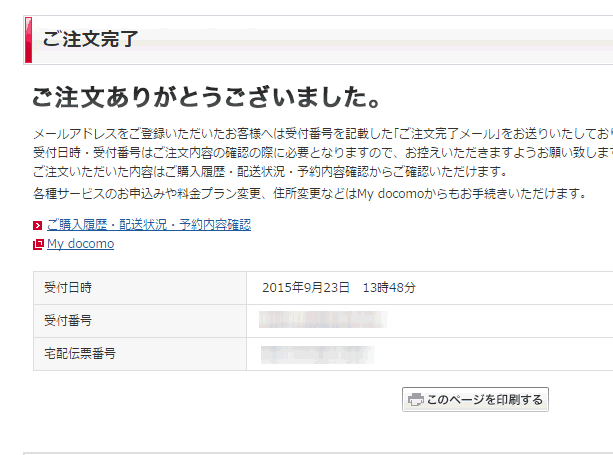The height and width of the screenshot is (455, 613).
Task: Click the time value 13時48分
Action: click(x=390, y=288)
